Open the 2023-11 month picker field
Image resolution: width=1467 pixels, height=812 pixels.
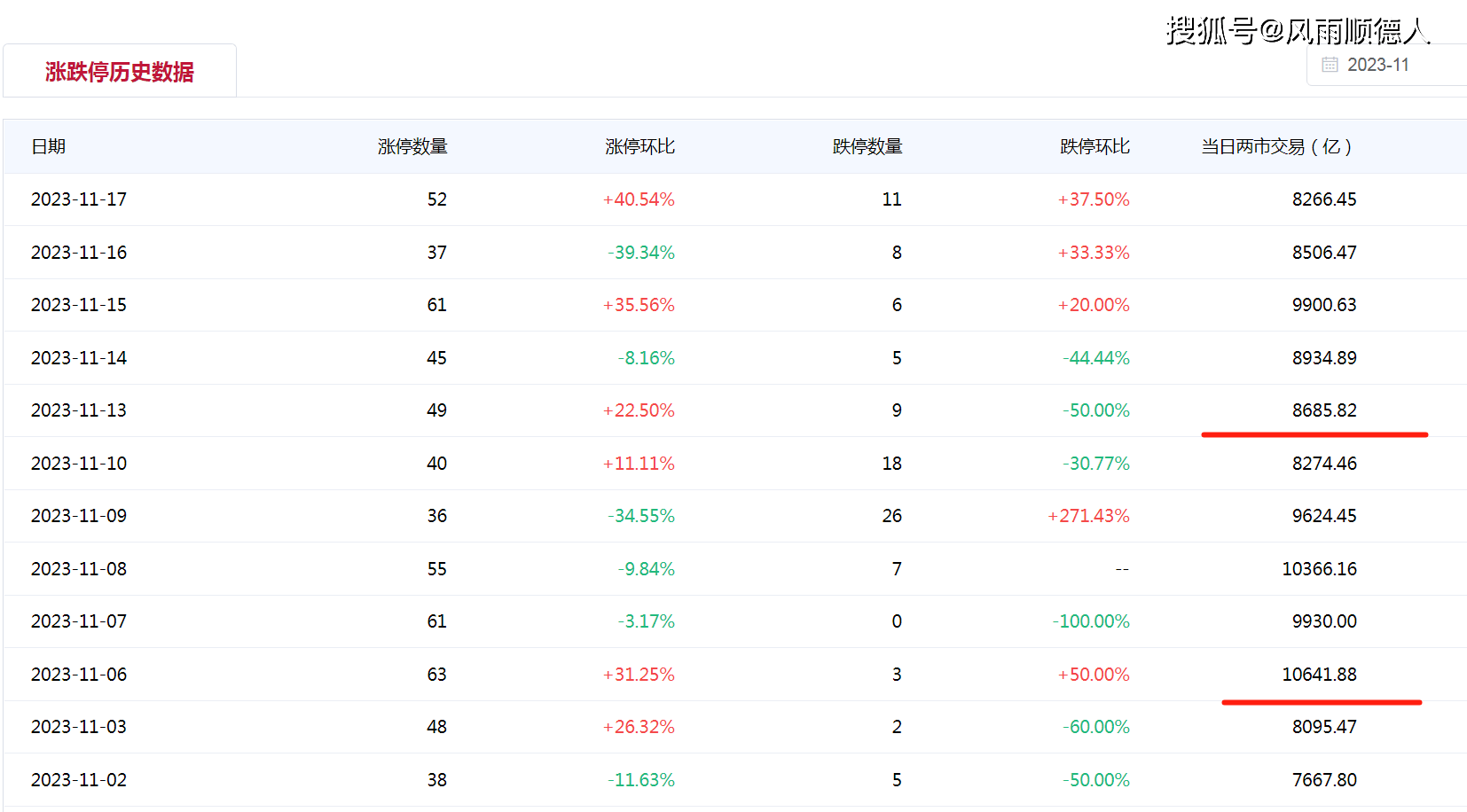click(x=1377, y=65)
